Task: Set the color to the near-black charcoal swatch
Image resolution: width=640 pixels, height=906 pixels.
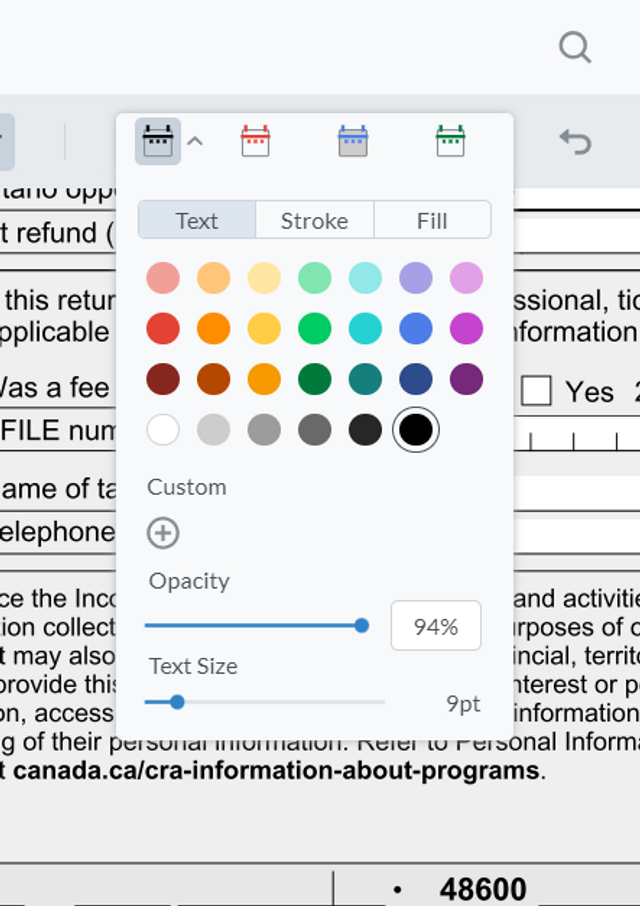Action: [x=365, y=430]
